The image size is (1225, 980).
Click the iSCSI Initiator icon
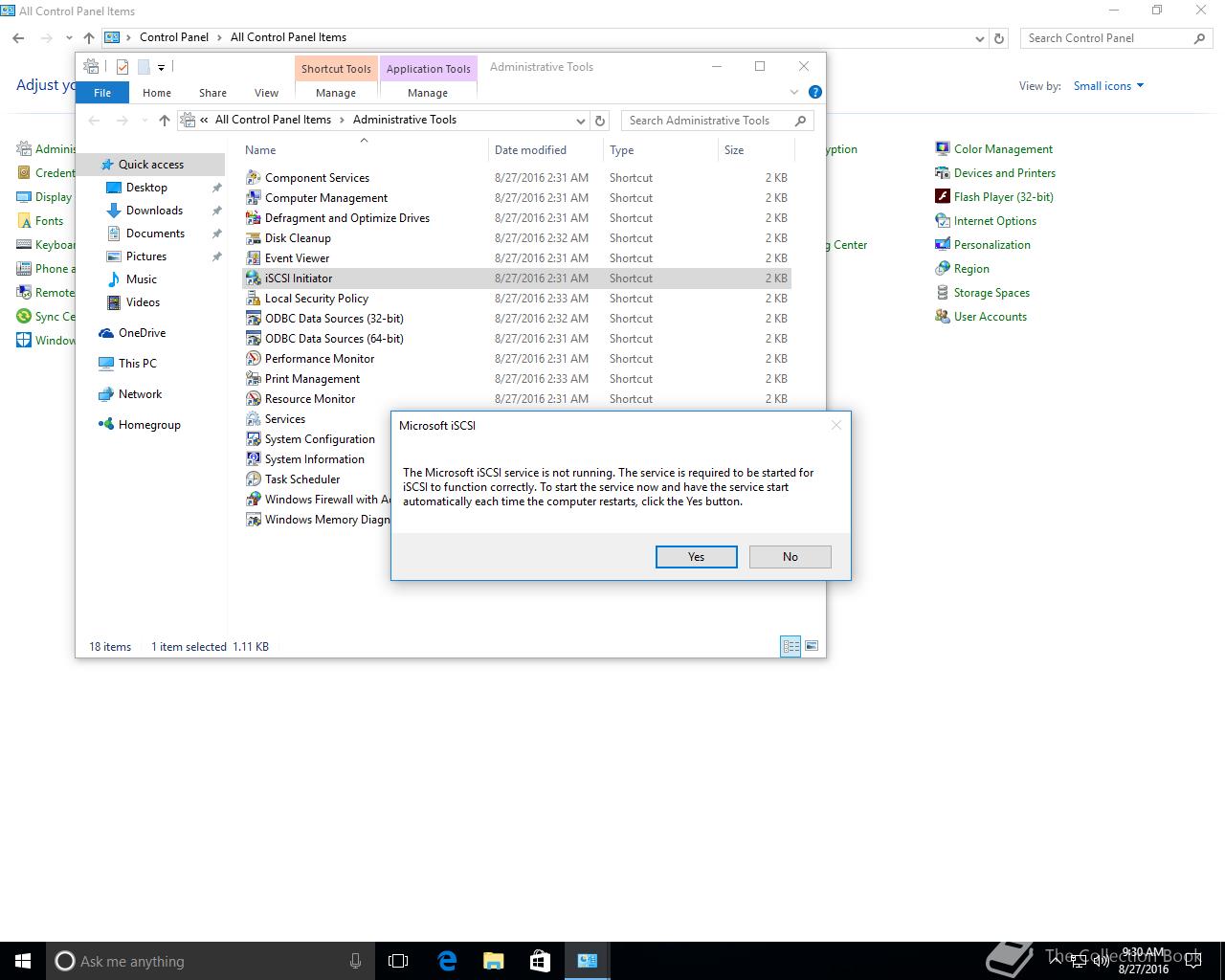pyautogui.click(x=254, y=278)
